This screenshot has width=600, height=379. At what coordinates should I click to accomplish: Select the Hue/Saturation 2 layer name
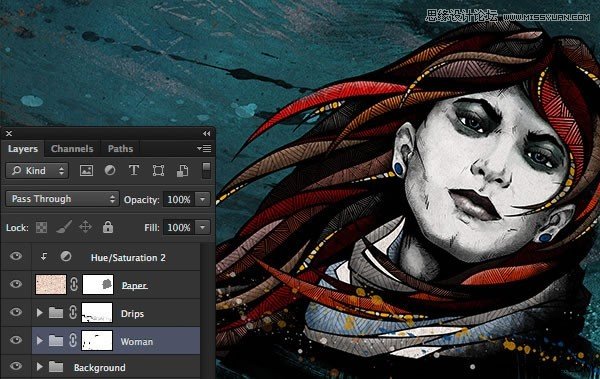click(128, 258)
